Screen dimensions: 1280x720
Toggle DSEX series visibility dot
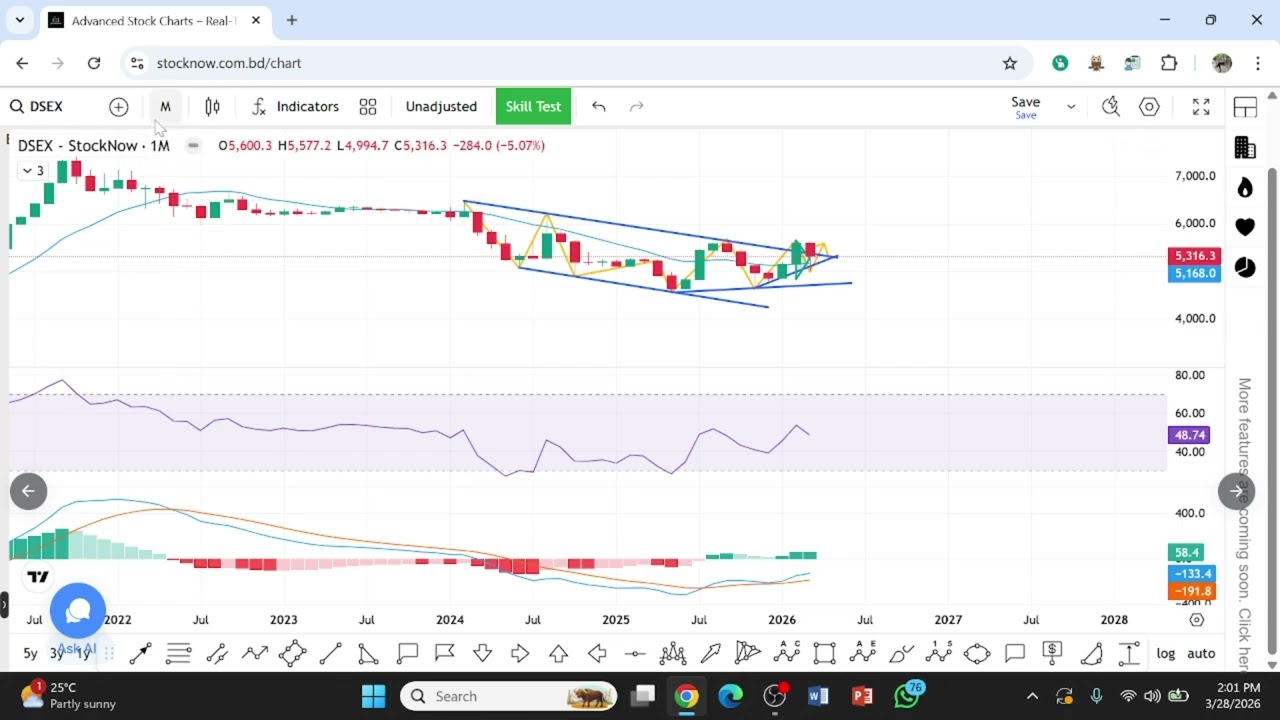193,146
